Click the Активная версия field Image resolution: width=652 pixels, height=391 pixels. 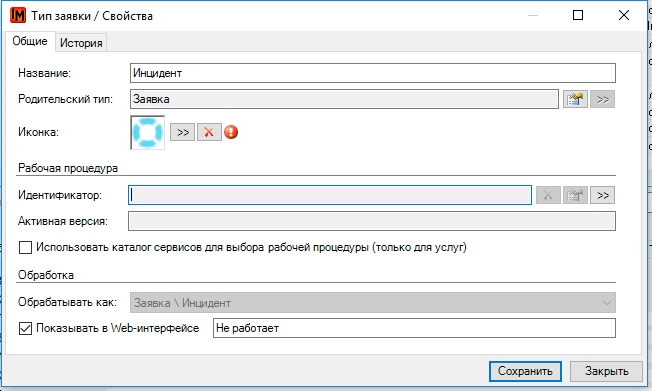coord(372,221)
